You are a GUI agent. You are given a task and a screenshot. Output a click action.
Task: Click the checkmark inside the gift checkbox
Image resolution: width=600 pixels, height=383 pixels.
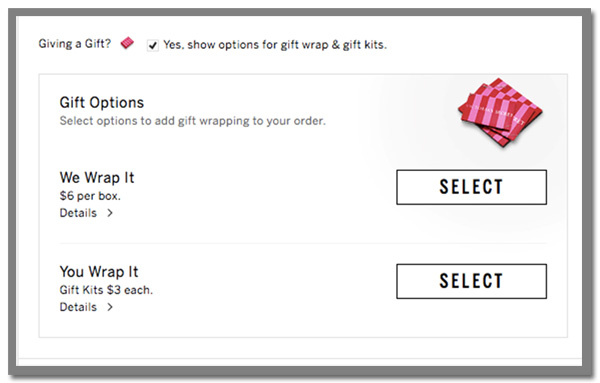pyautogui.click(x=153, y=46)
